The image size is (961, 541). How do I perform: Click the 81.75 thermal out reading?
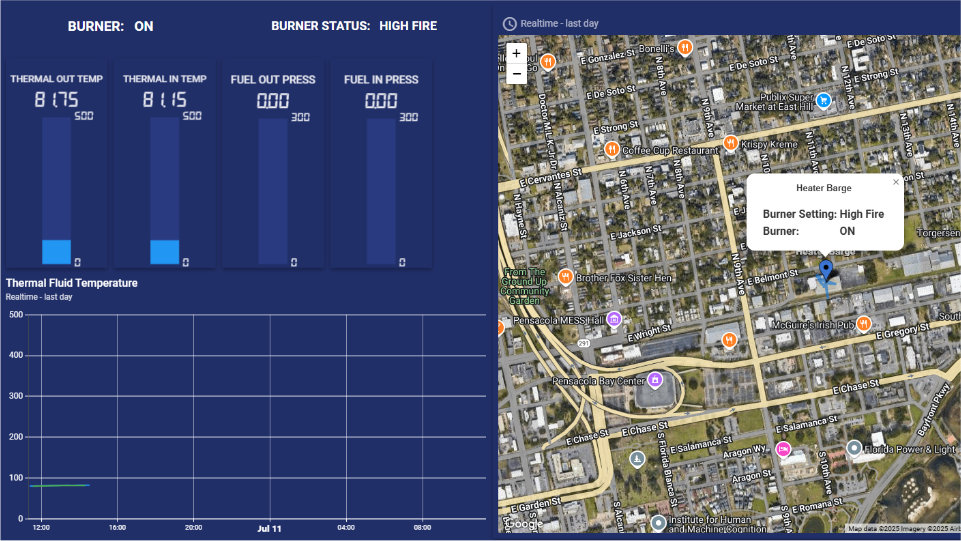point(56,99)
